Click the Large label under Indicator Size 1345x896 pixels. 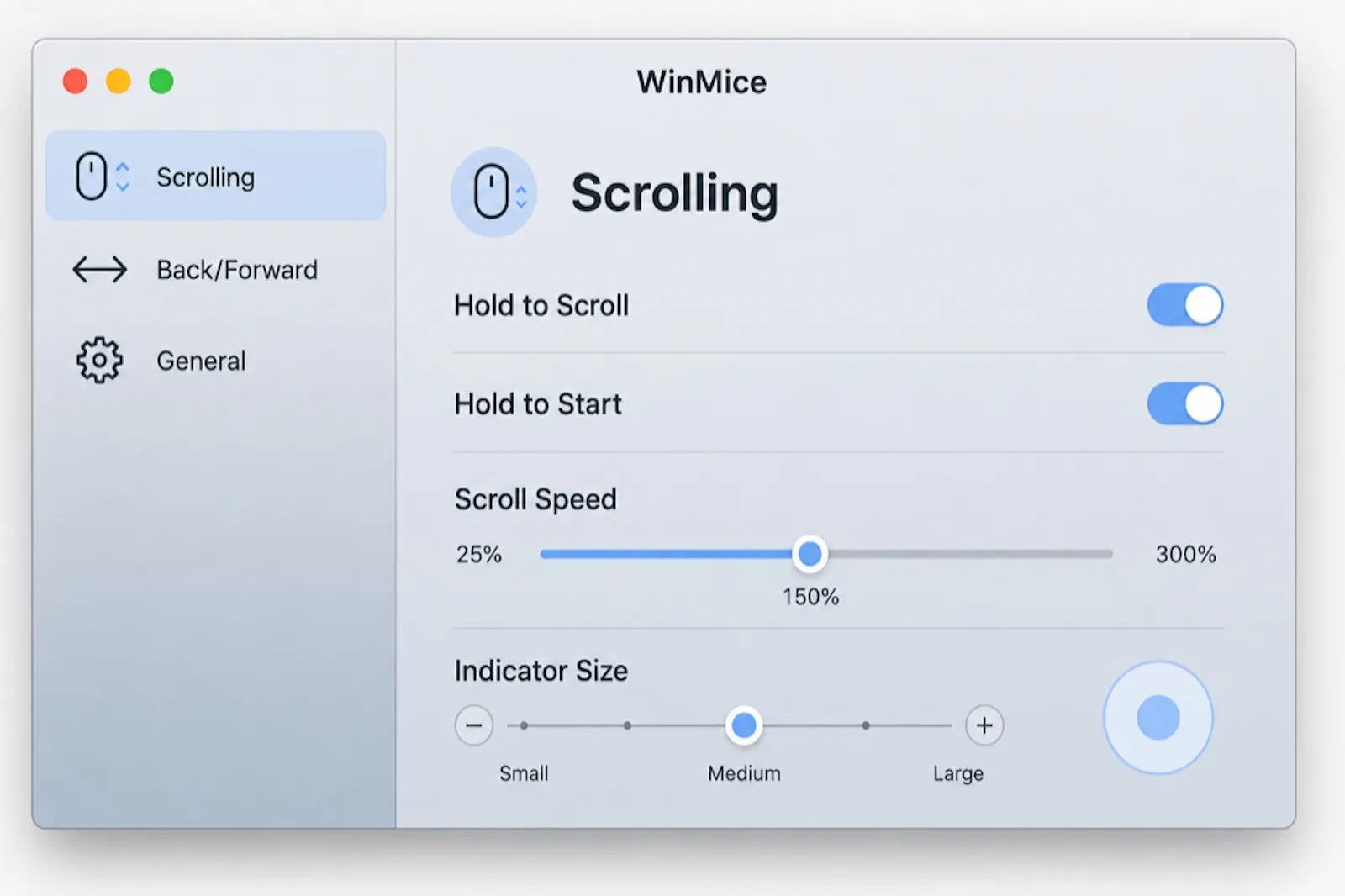(958, 774)
